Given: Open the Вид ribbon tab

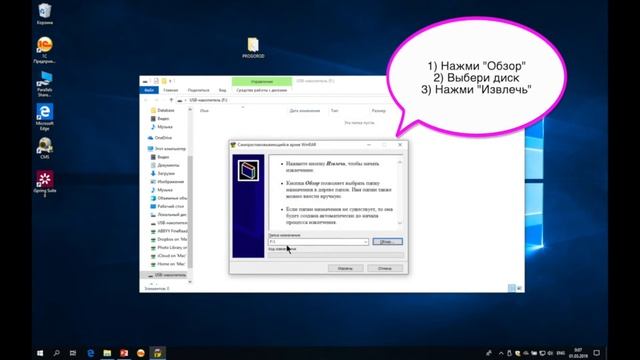Looking at the screenshot, I should pos(222,90).
